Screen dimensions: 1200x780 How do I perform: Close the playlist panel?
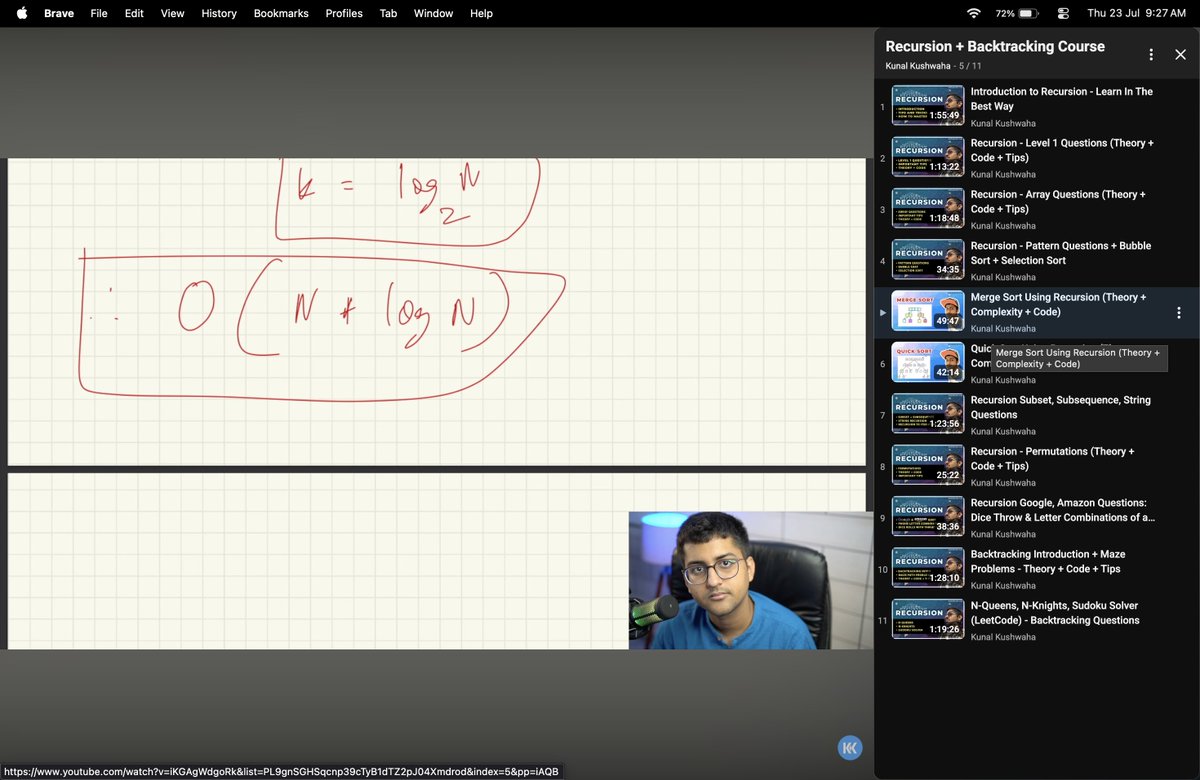coord(1180,55)
